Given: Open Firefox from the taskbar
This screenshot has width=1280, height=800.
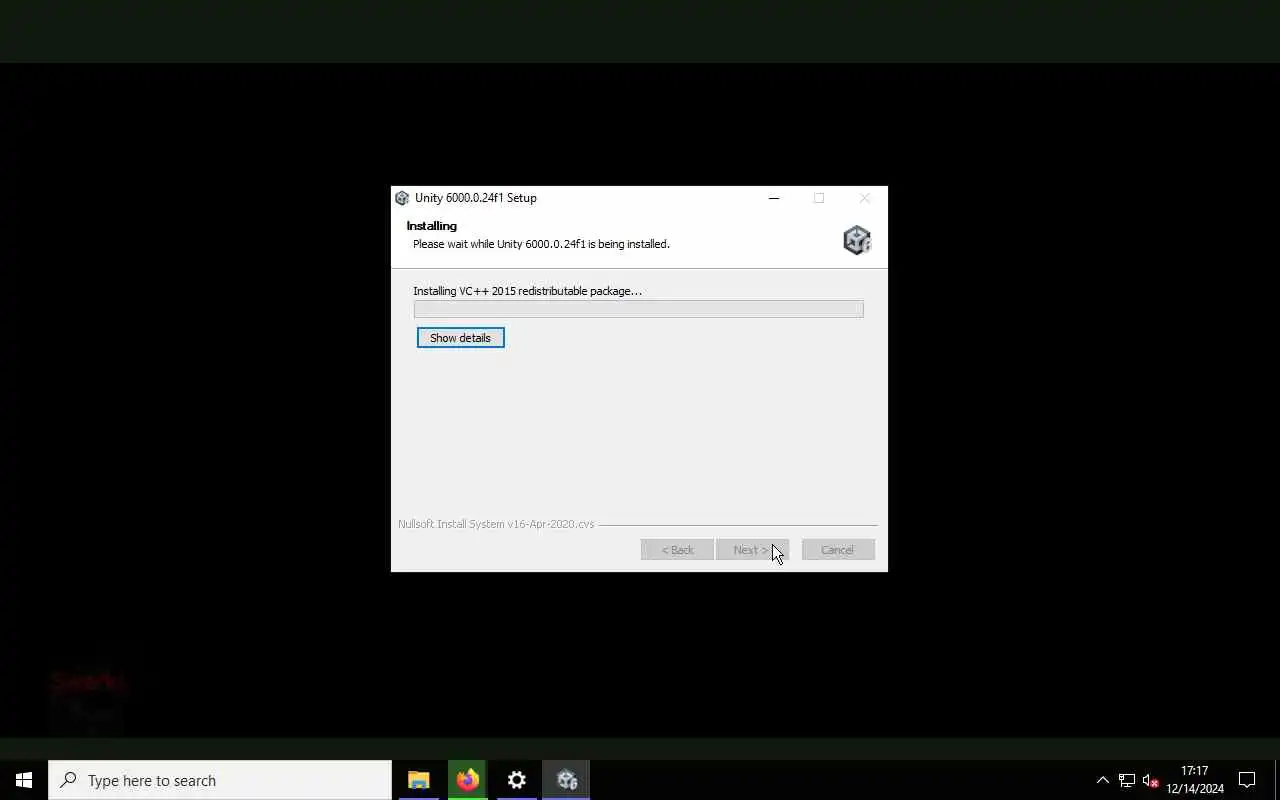Looking at the screenshot, I should 467,780.
